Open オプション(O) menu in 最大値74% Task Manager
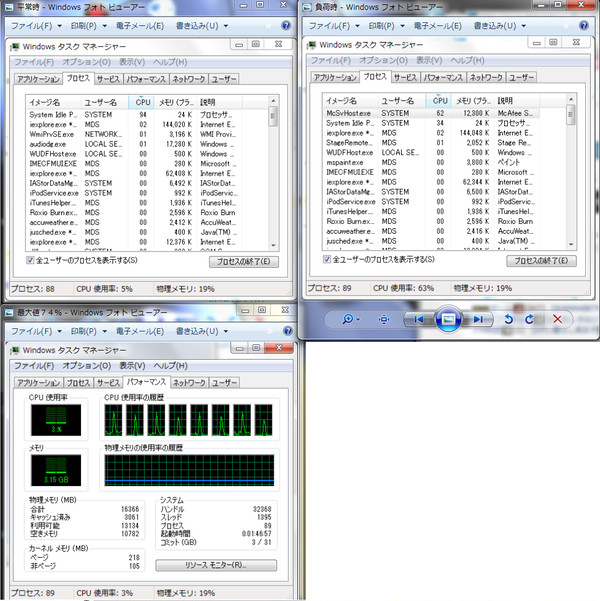 click(x=86, y=366)
